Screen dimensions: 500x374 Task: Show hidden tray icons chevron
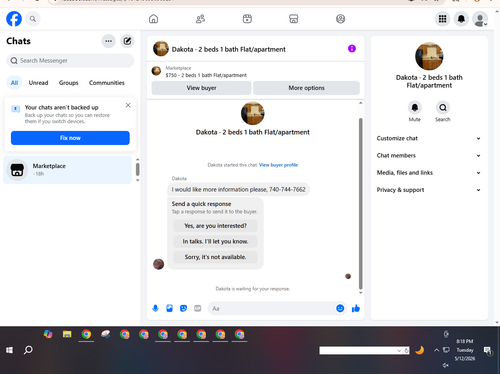tap(436, 350)
